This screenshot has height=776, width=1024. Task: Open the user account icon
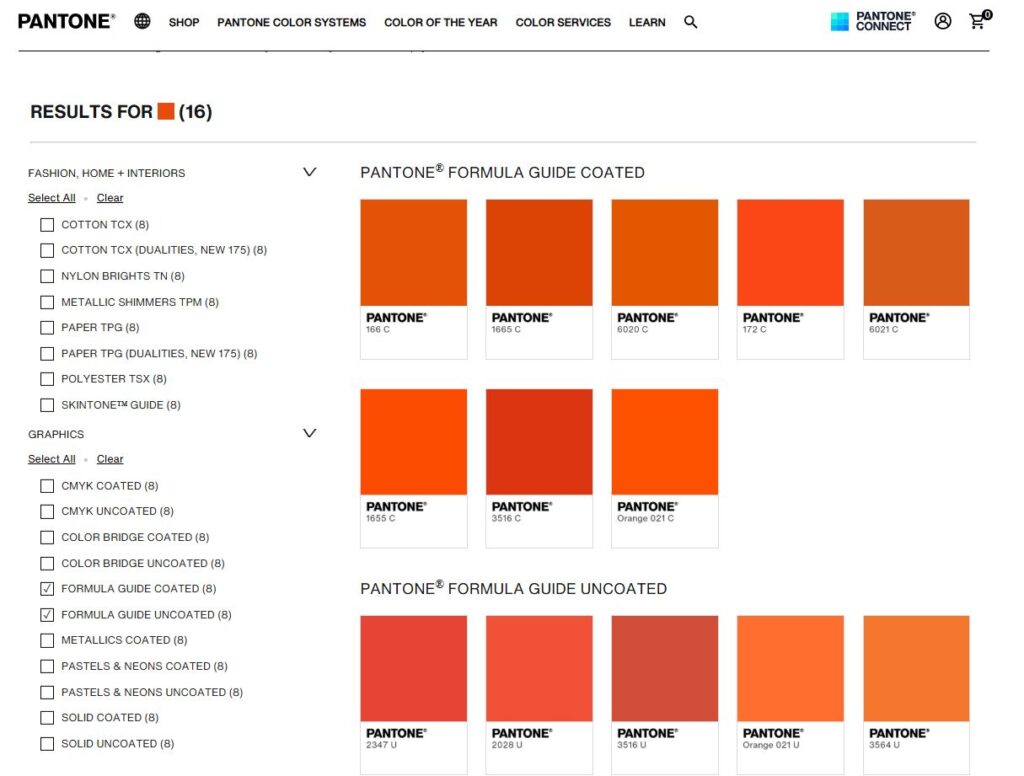pyautogui.click(x=942, y=21)
